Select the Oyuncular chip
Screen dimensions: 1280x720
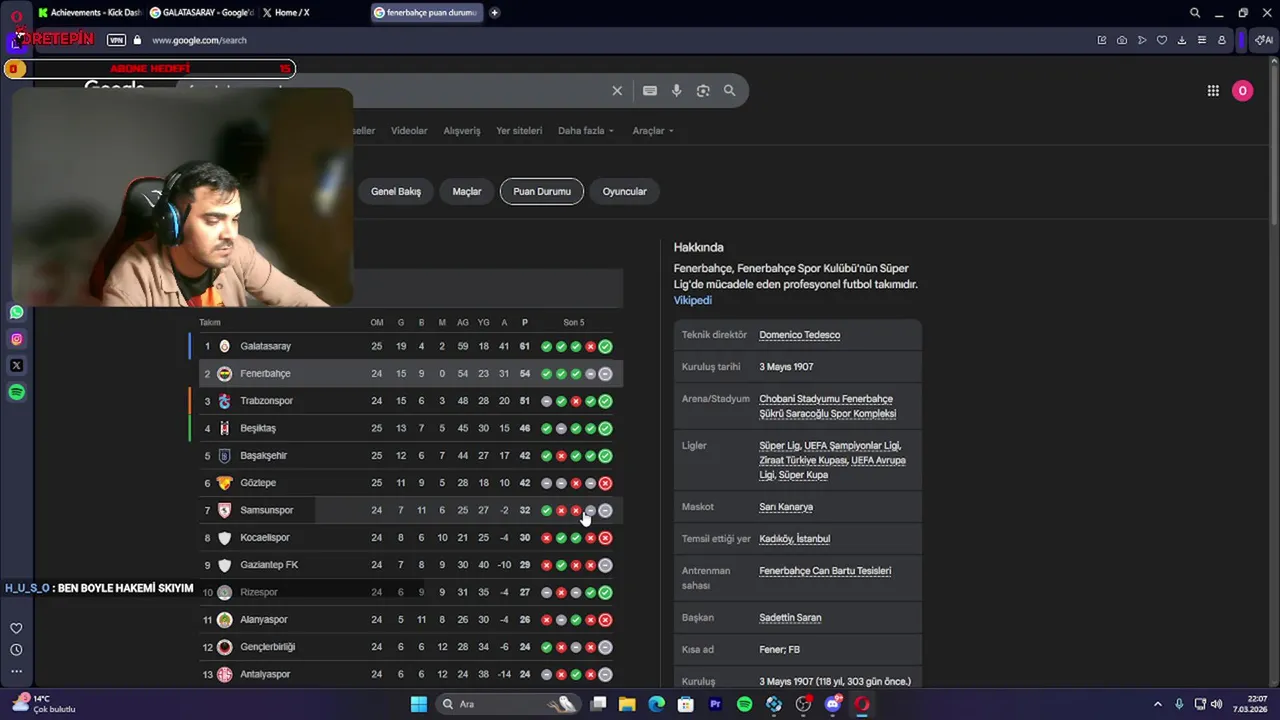click(x=624, y=191)
